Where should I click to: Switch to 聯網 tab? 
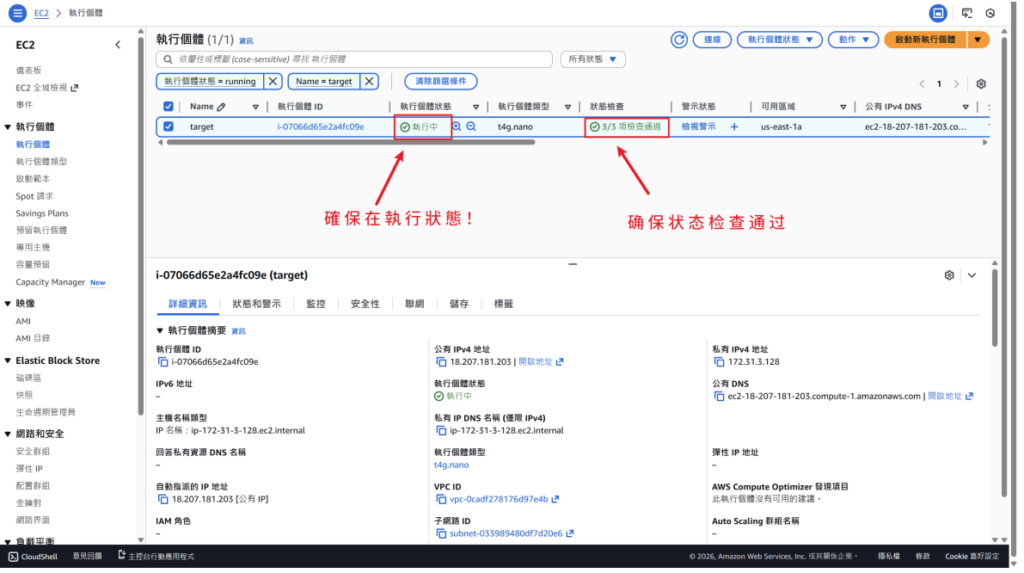coord(417,305)
